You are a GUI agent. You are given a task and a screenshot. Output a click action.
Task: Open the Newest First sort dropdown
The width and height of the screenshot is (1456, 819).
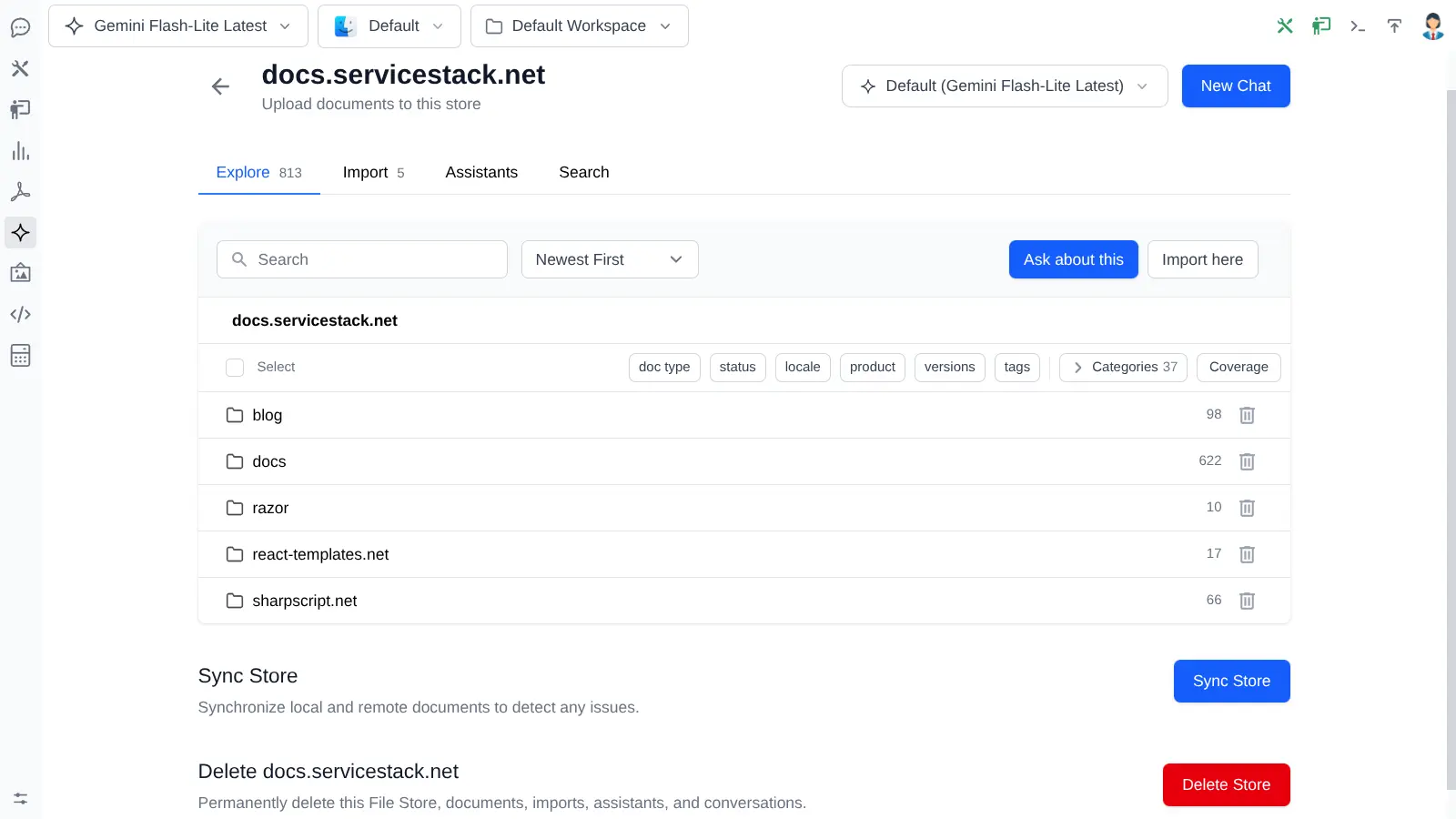click(x=610, y=259)
